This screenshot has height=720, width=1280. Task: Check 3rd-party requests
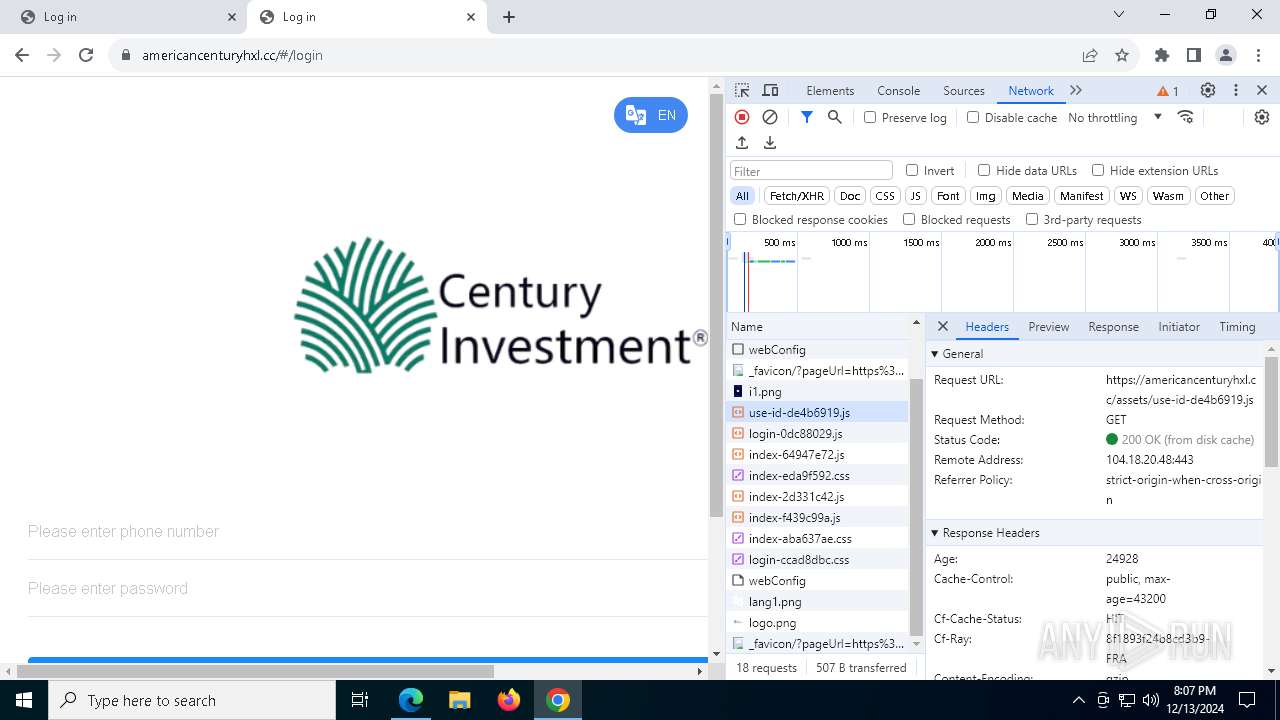click(1032, 219)
